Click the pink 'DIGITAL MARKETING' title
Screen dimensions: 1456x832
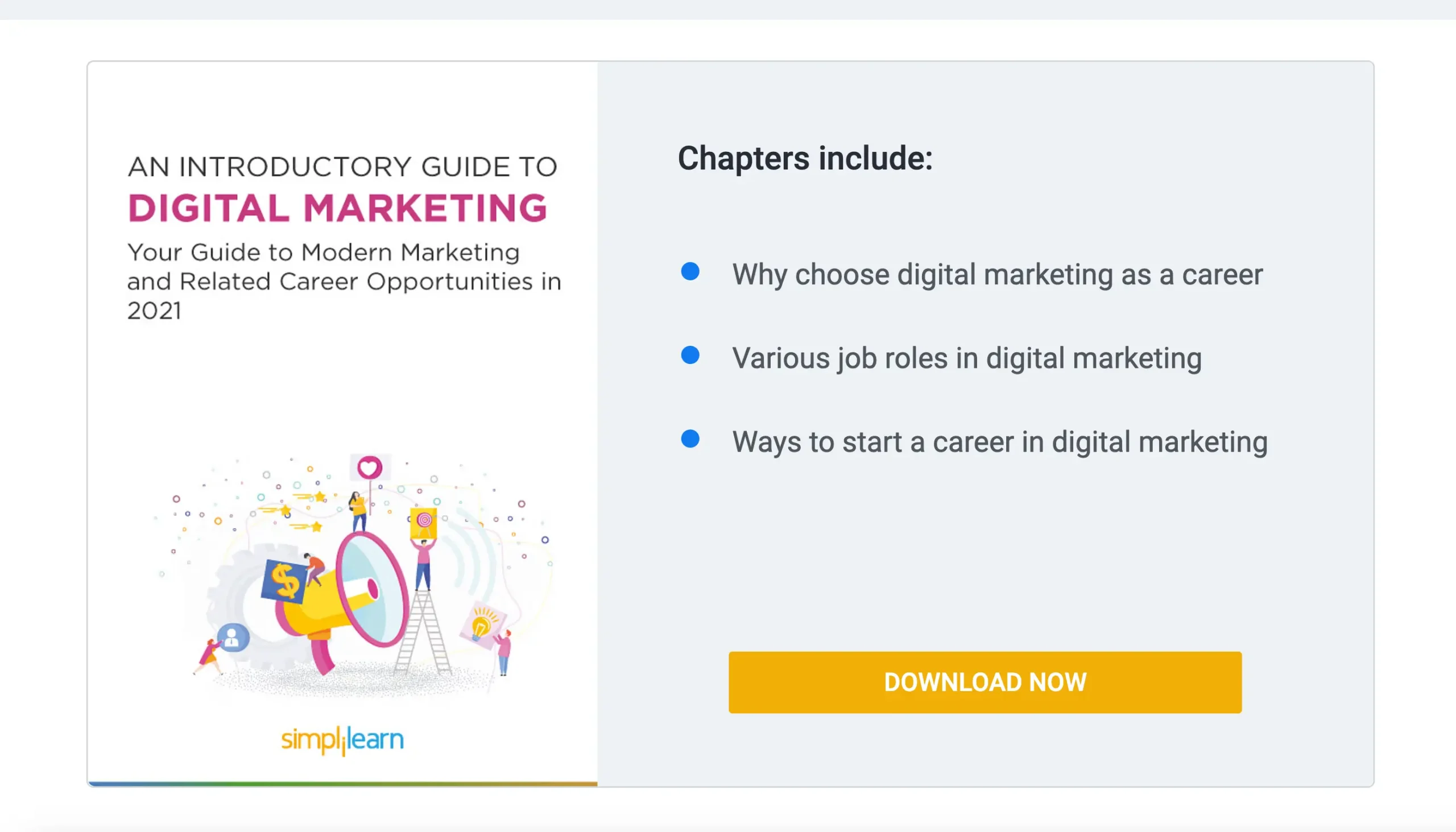coord(338,208)
